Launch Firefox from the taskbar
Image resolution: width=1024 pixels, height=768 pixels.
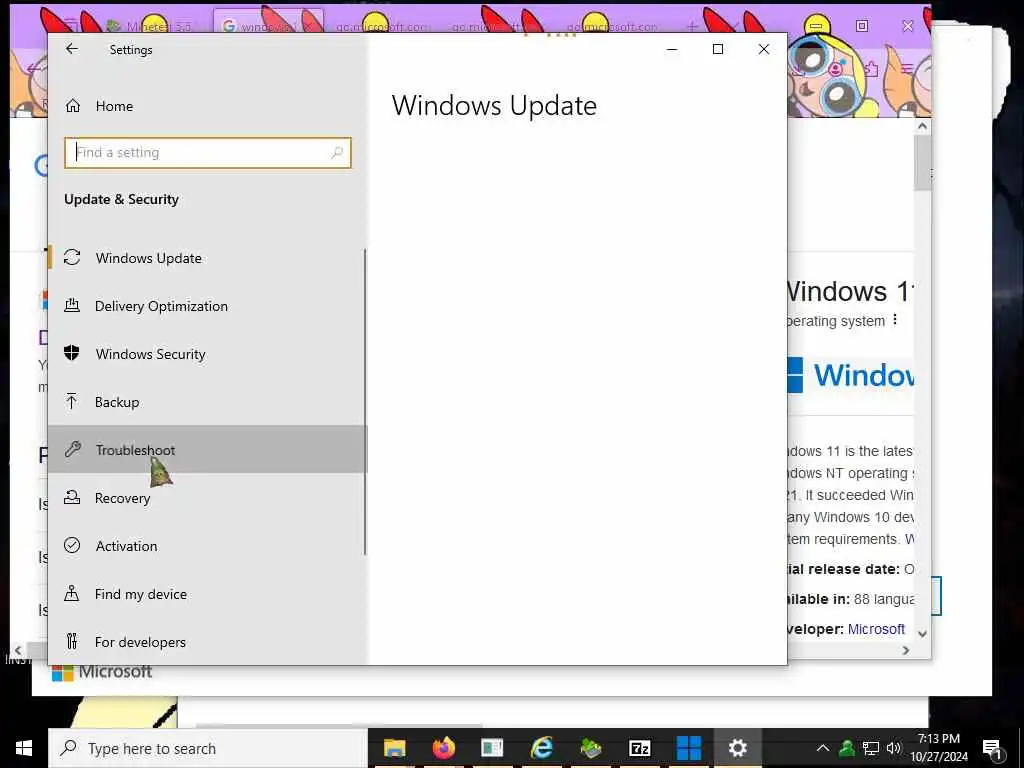443,748
